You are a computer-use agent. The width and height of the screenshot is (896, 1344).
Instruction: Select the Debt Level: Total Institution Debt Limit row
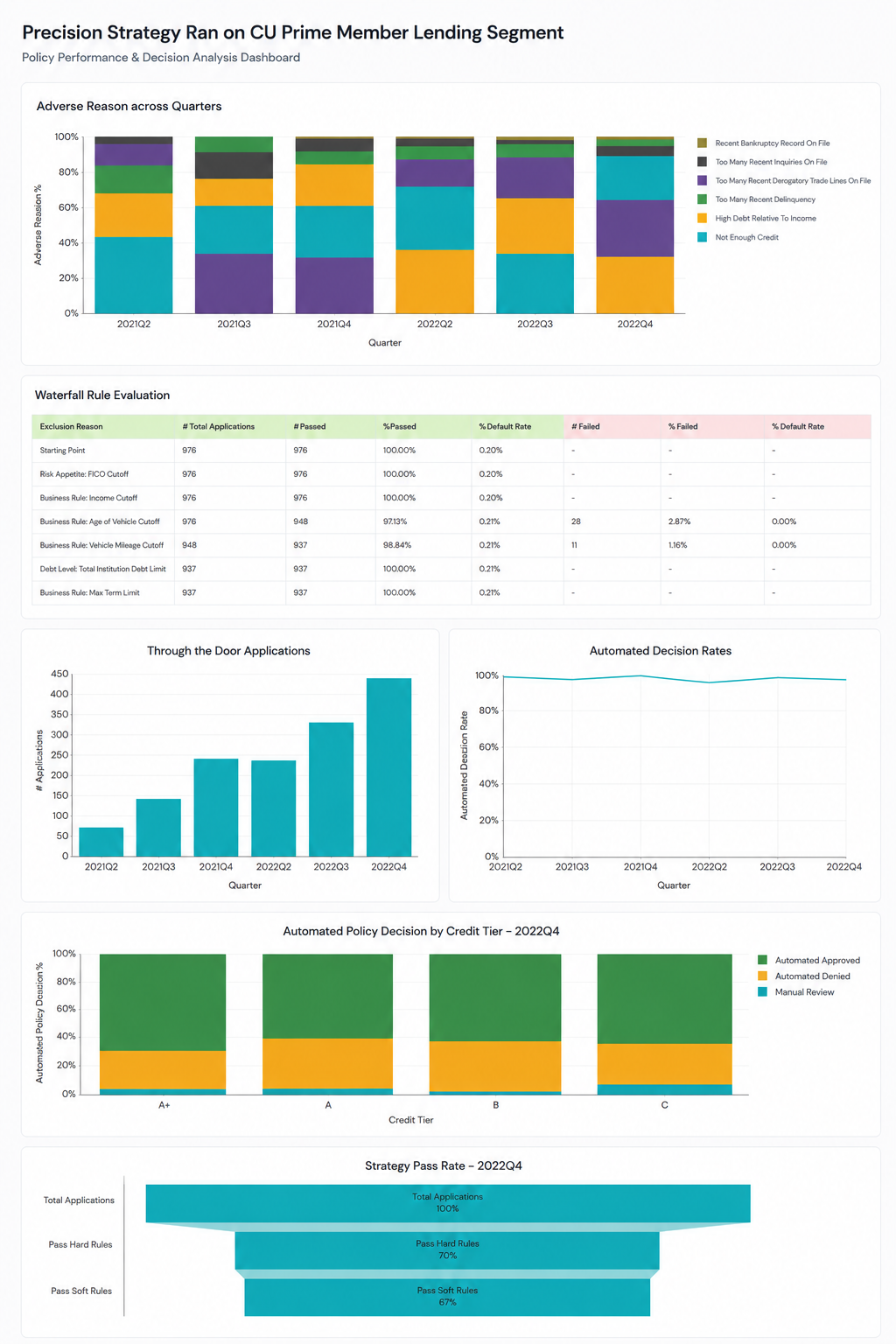[451, 569]
